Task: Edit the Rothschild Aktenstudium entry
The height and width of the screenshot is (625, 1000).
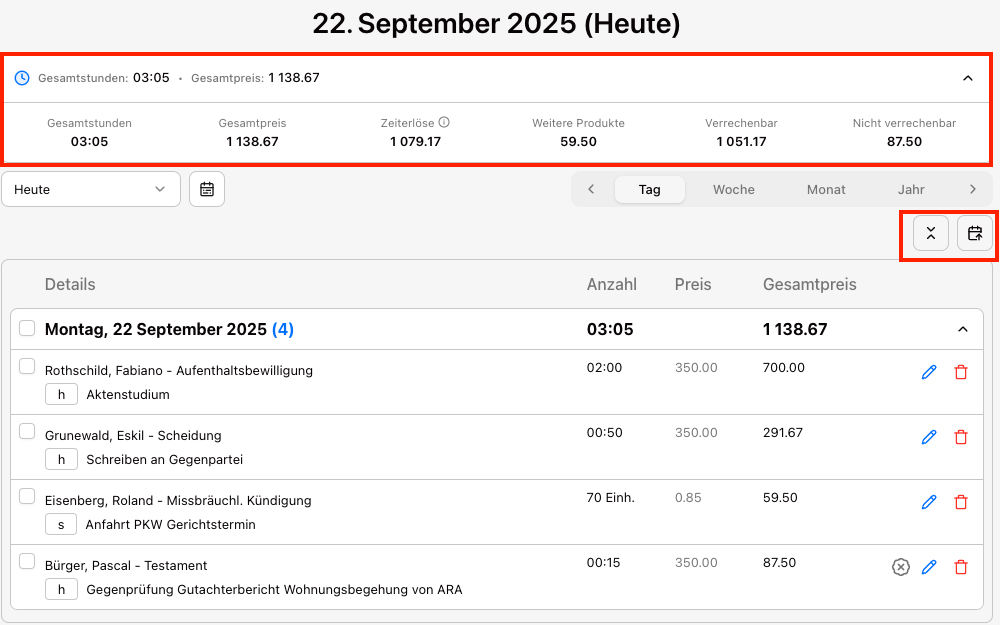Action: point(929,372)
